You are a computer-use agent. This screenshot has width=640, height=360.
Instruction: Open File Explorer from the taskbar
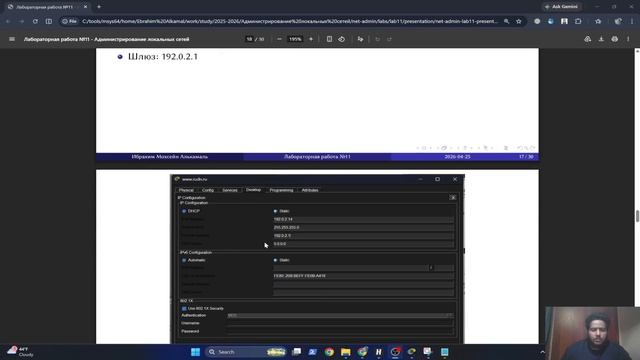(x=346, y=352)
